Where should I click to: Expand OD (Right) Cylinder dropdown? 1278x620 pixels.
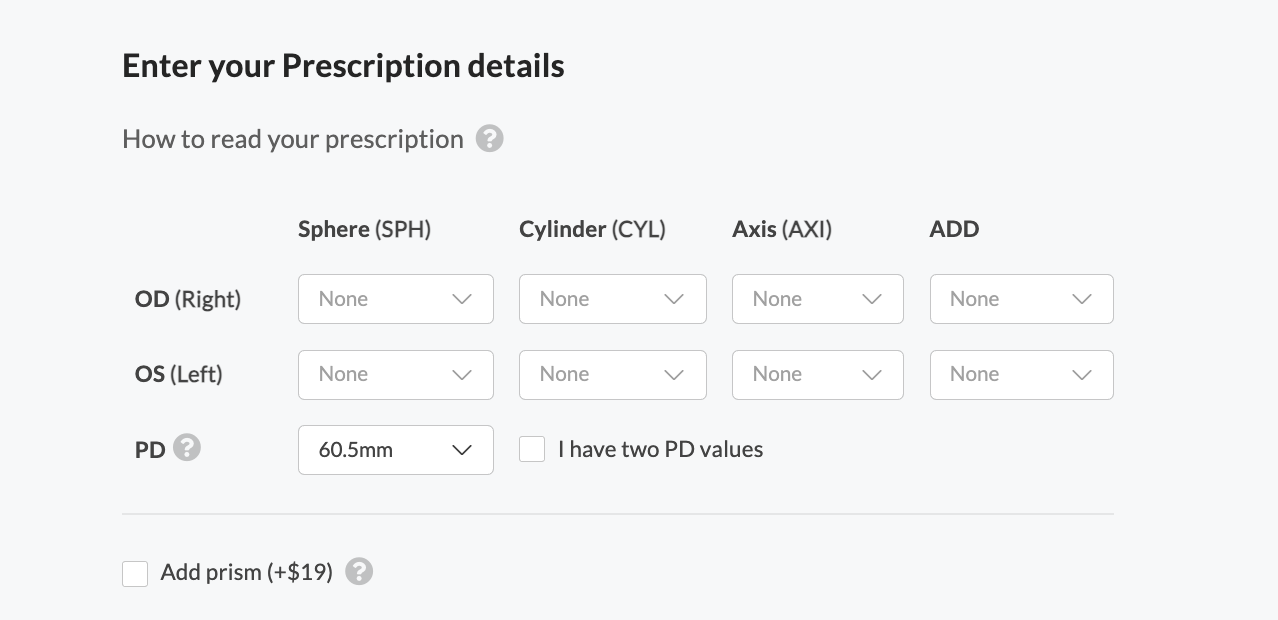click(x=612, y=299)
